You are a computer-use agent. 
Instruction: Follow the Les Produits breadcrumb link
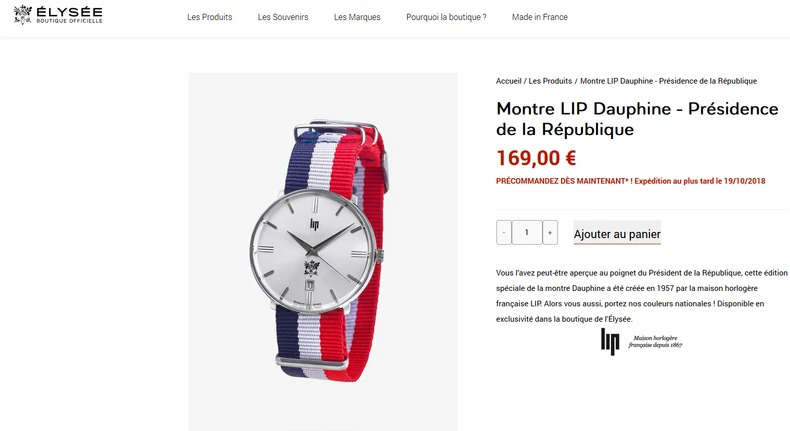(x=550, y=81)
